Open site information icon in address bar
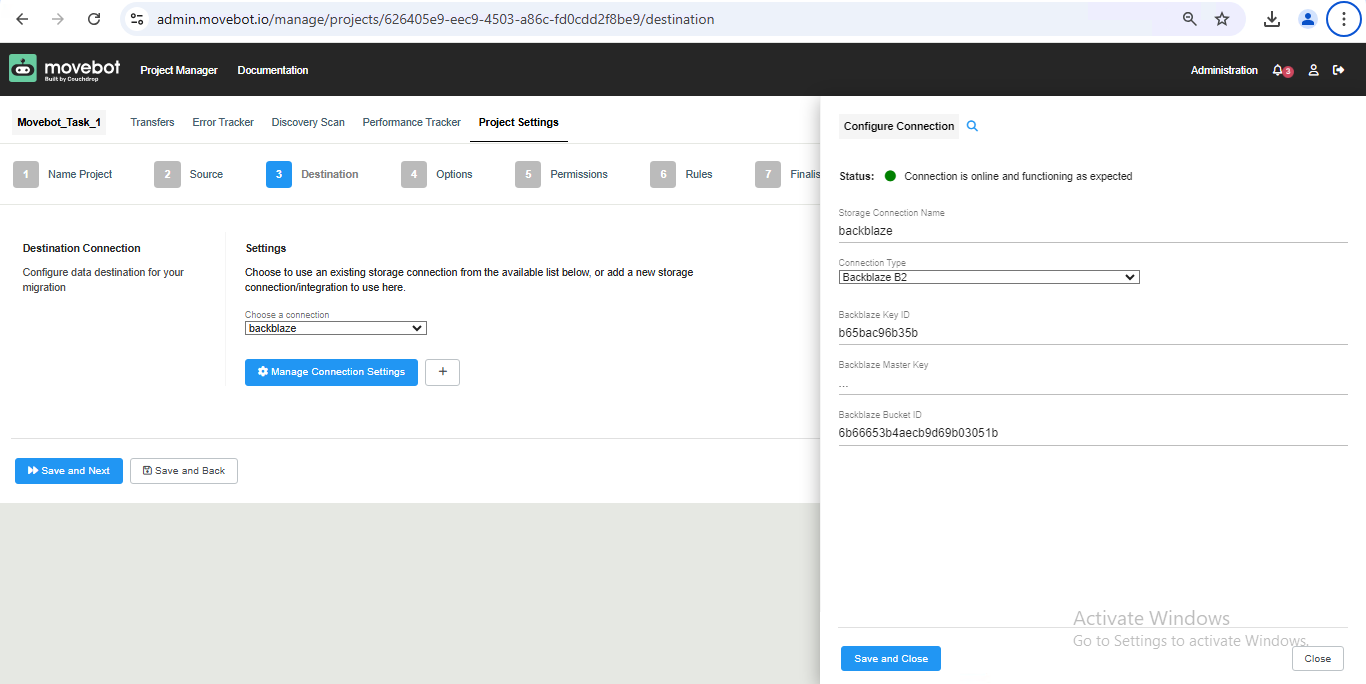This screenshot has height=684, width=1366. (138, 19)
